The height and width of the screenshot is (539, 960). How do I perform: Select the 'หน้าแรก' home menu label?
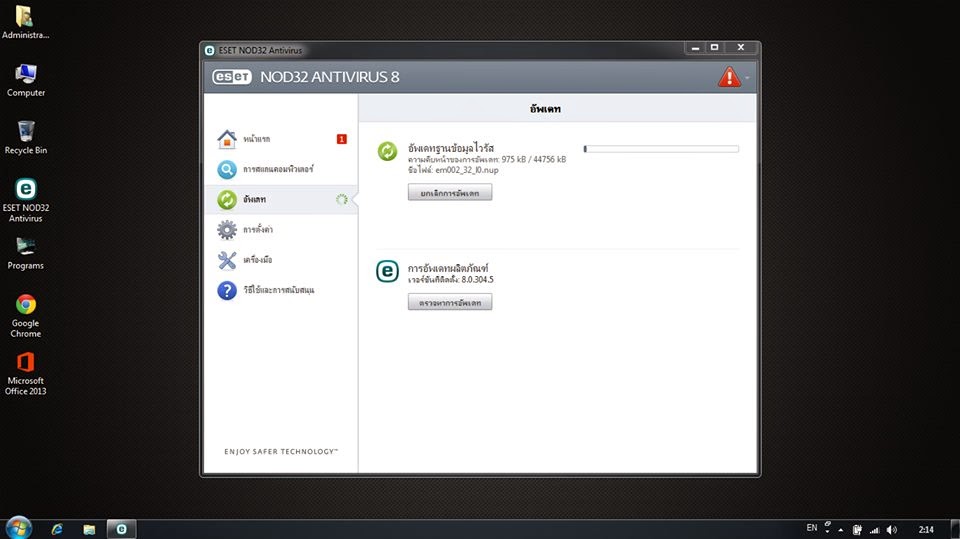[257, 139]
